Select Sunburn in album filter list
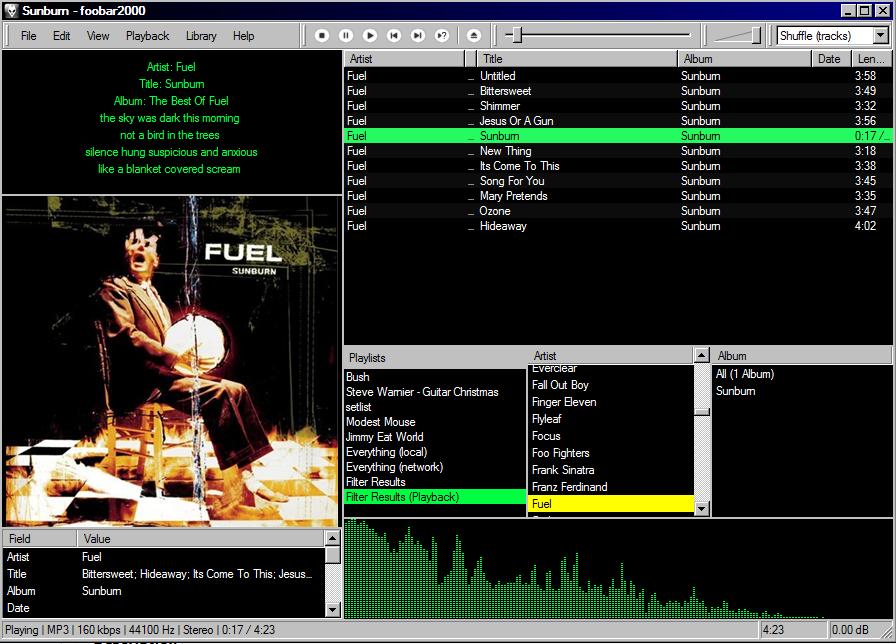The image size is (896, 644). [802, 391]
